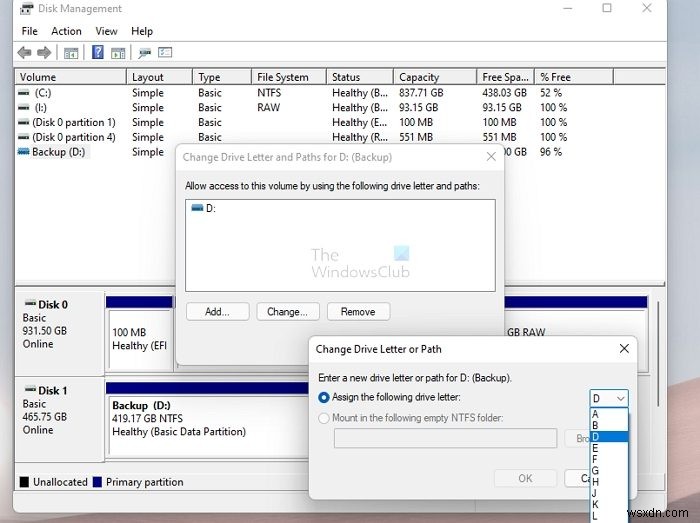Choose letter J in the drop-down list
This screenshot has height=523, width=700.
tap(609, 493)
